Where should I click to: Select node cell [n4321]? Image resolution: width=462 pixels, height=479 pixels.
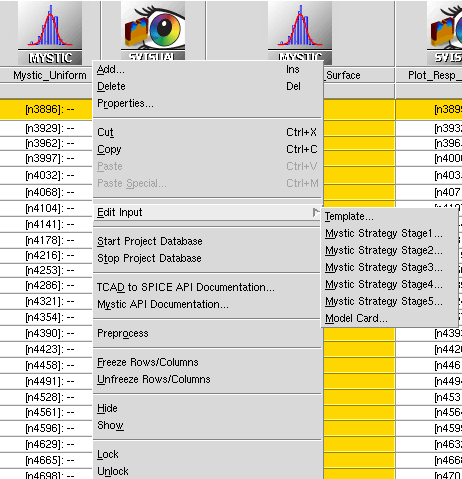pos(46,301)
